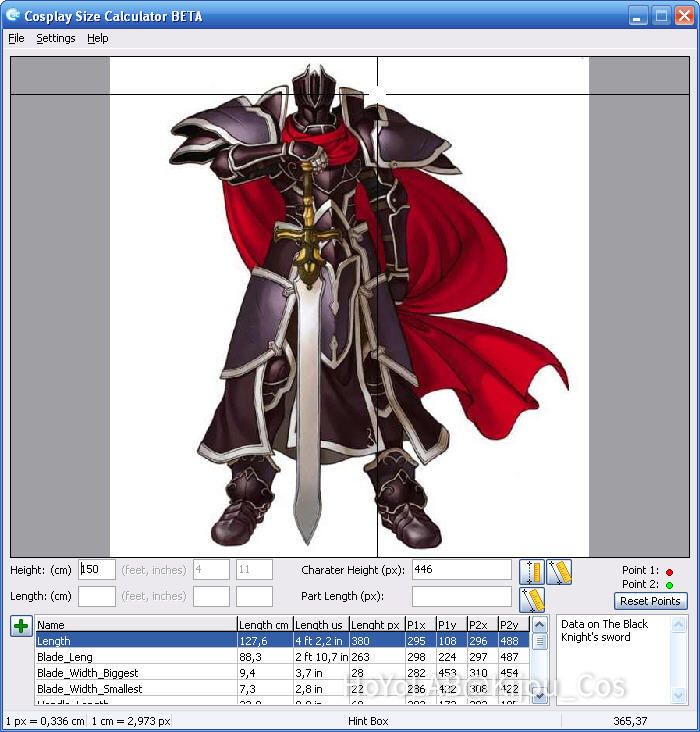
Task: Click the red Point 1 indicator dot
Action: [669, 571]
